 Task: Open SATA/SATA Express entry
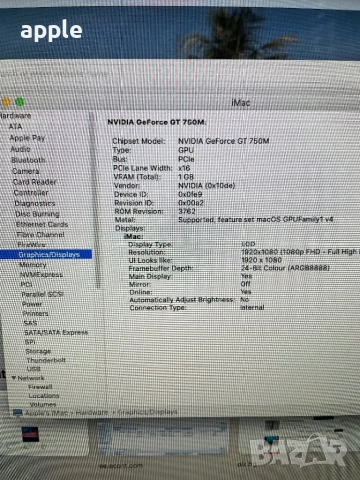(56, 332)
